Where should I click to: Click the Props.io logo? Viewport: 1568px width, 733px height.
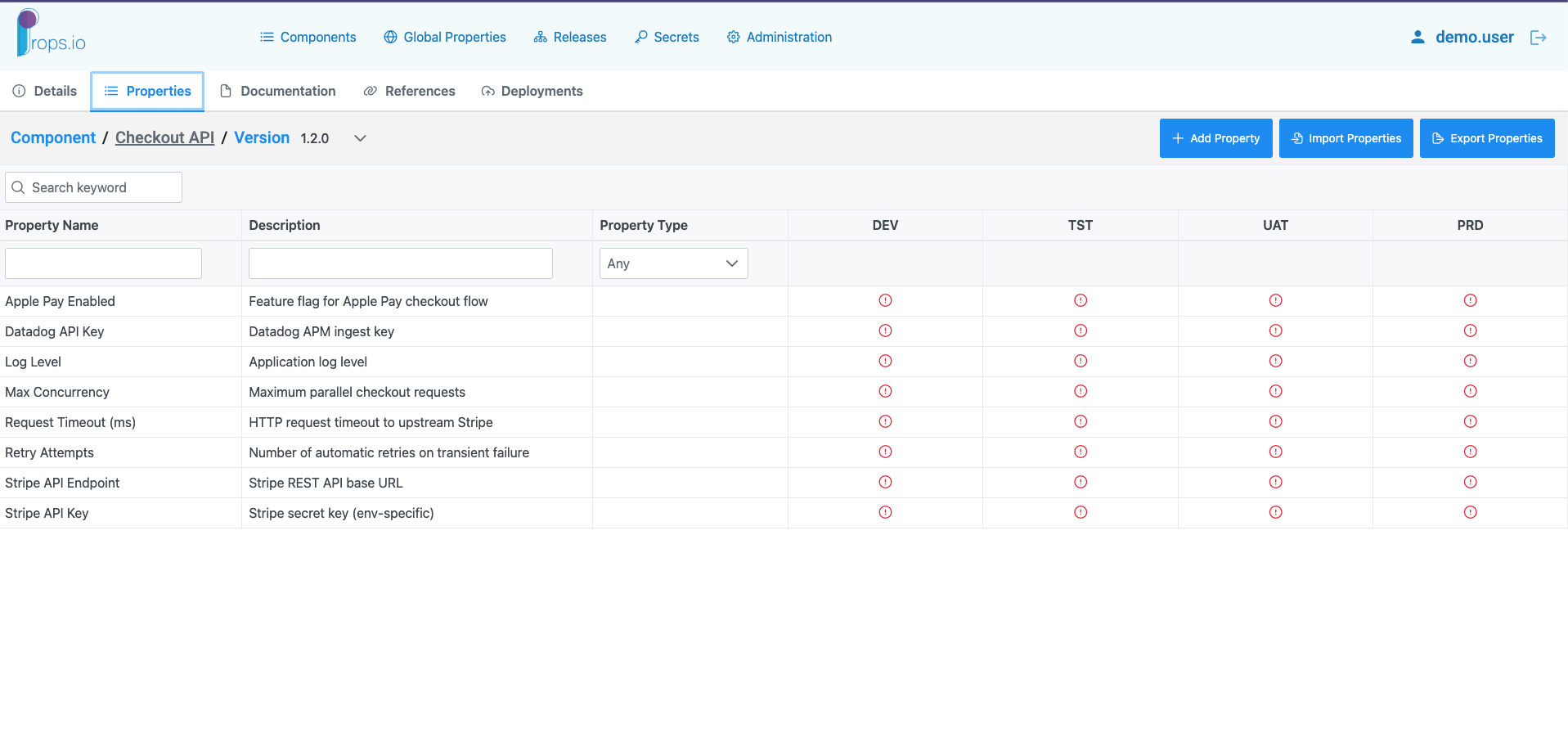[x=51, y=34]
